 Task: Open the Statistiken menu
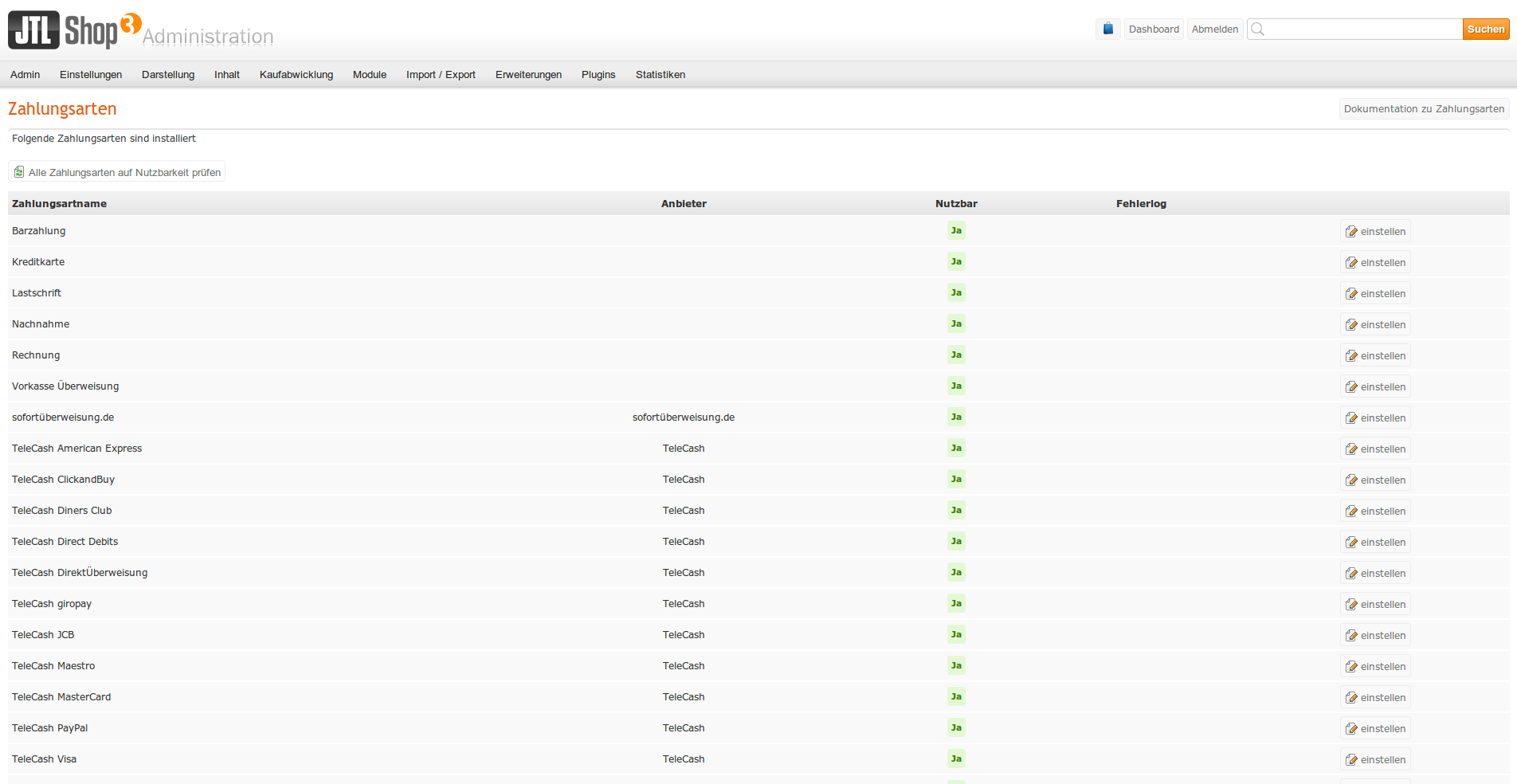point(660,75)
